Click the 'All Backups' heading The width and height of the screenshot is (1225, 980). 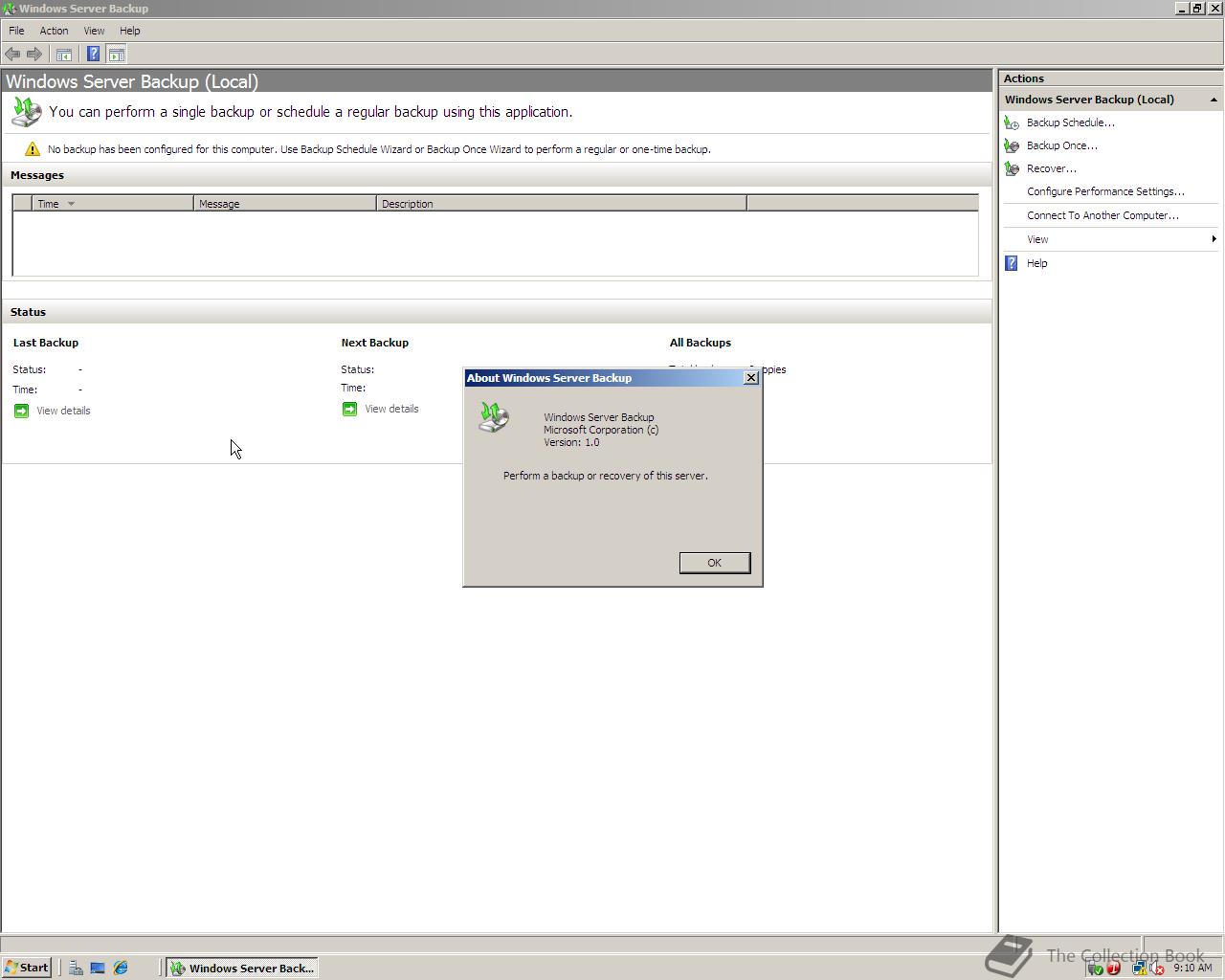(700, 343)
